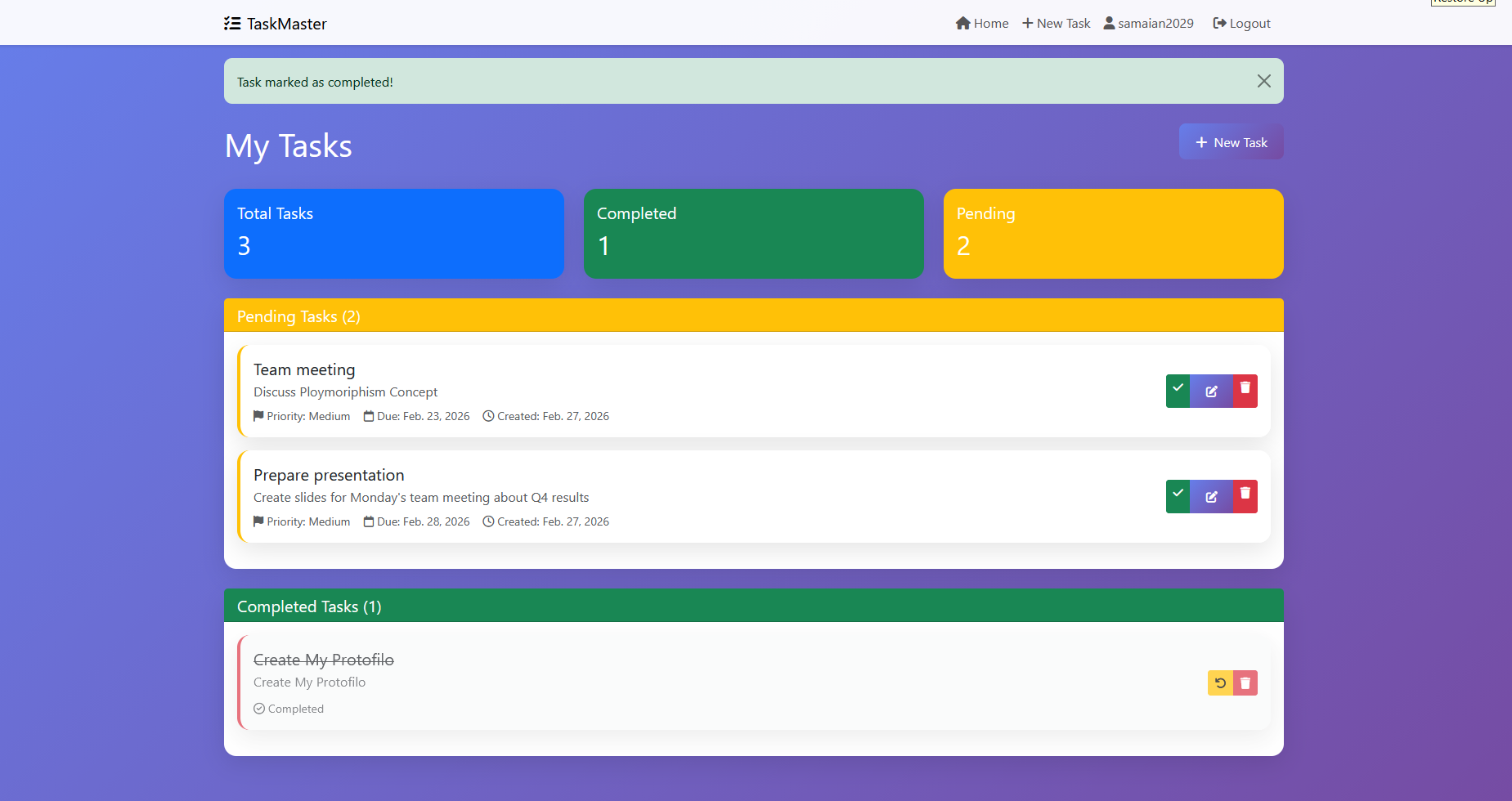Click the Restore Up button at top right
Image resolution: width=1512 pixels, height=801 pixels.
1462,3
